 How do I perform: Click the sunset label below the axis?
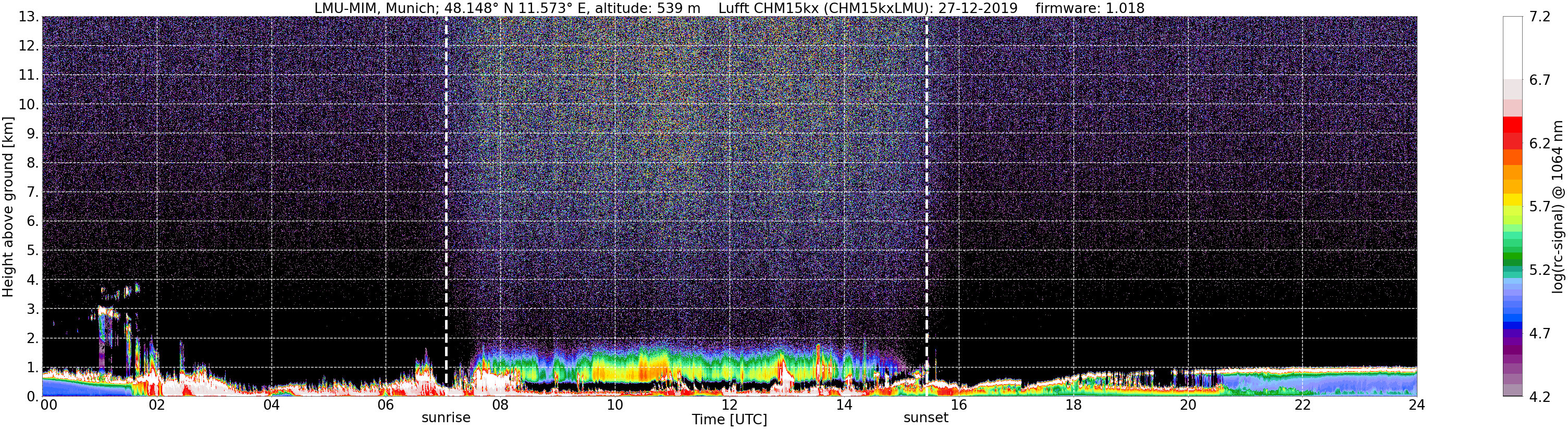pyautogui.click(x=926, y=418)
